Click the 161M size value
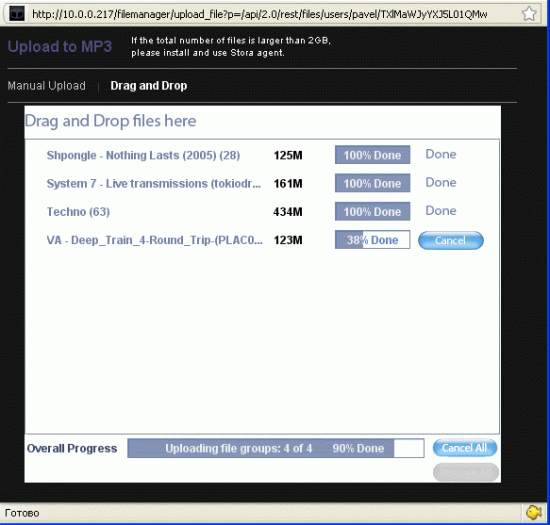The image size is (550, 525). click(x=288, y=183)
